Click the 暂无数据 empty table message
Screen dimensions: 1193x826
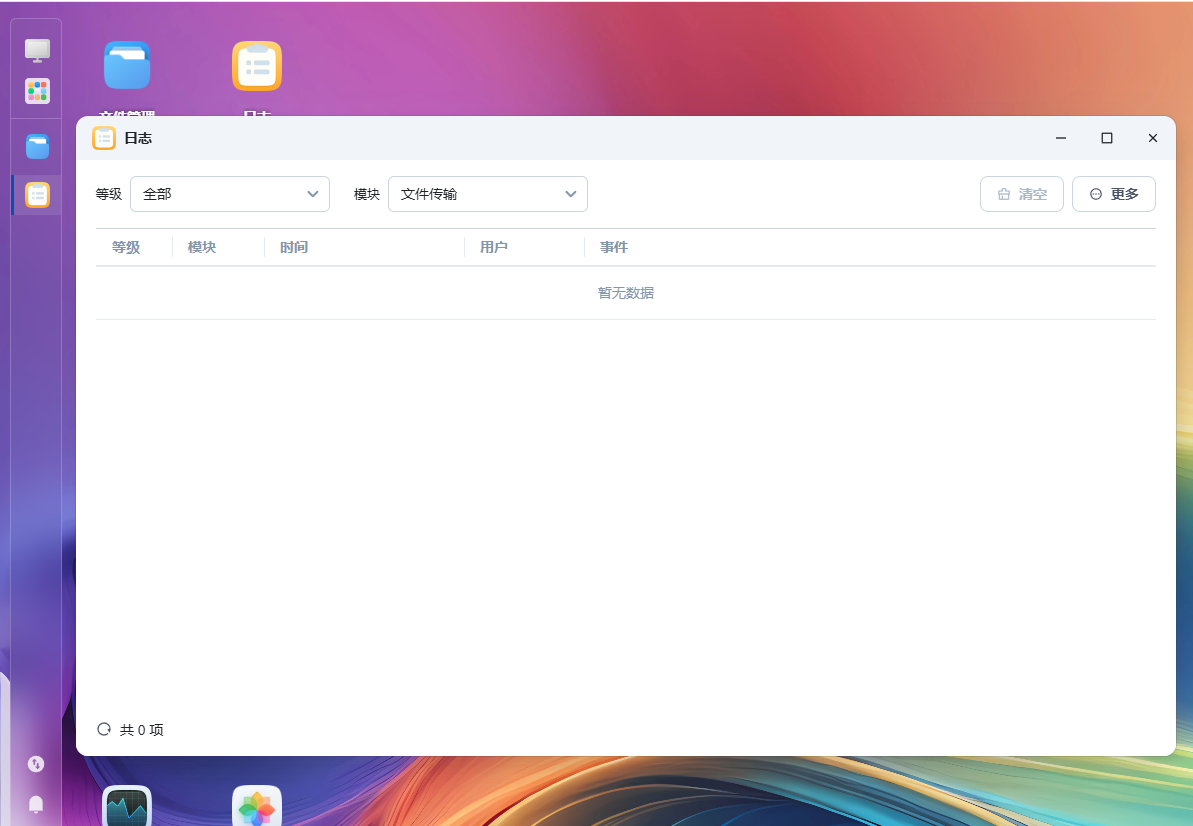pyautogui.click(x=625, y=293)
